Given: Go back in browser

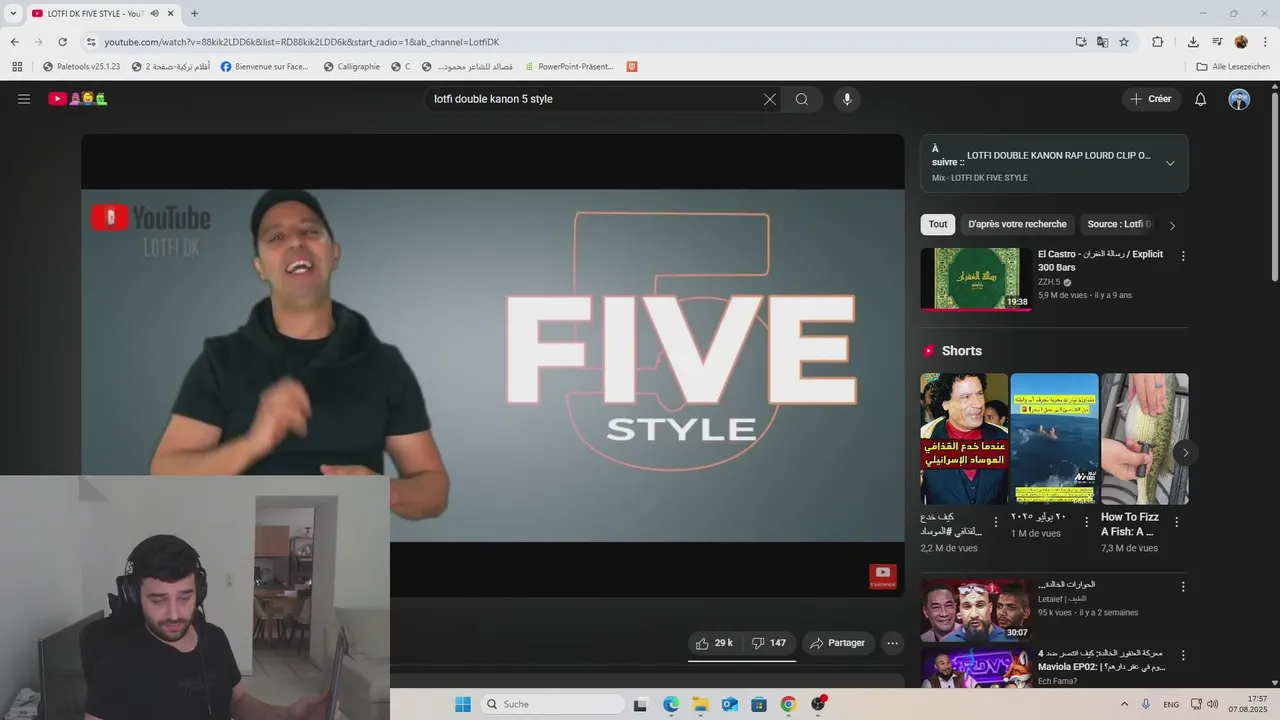Looking at the screenshot, I should pyautogui.click(x=14, y=42).
